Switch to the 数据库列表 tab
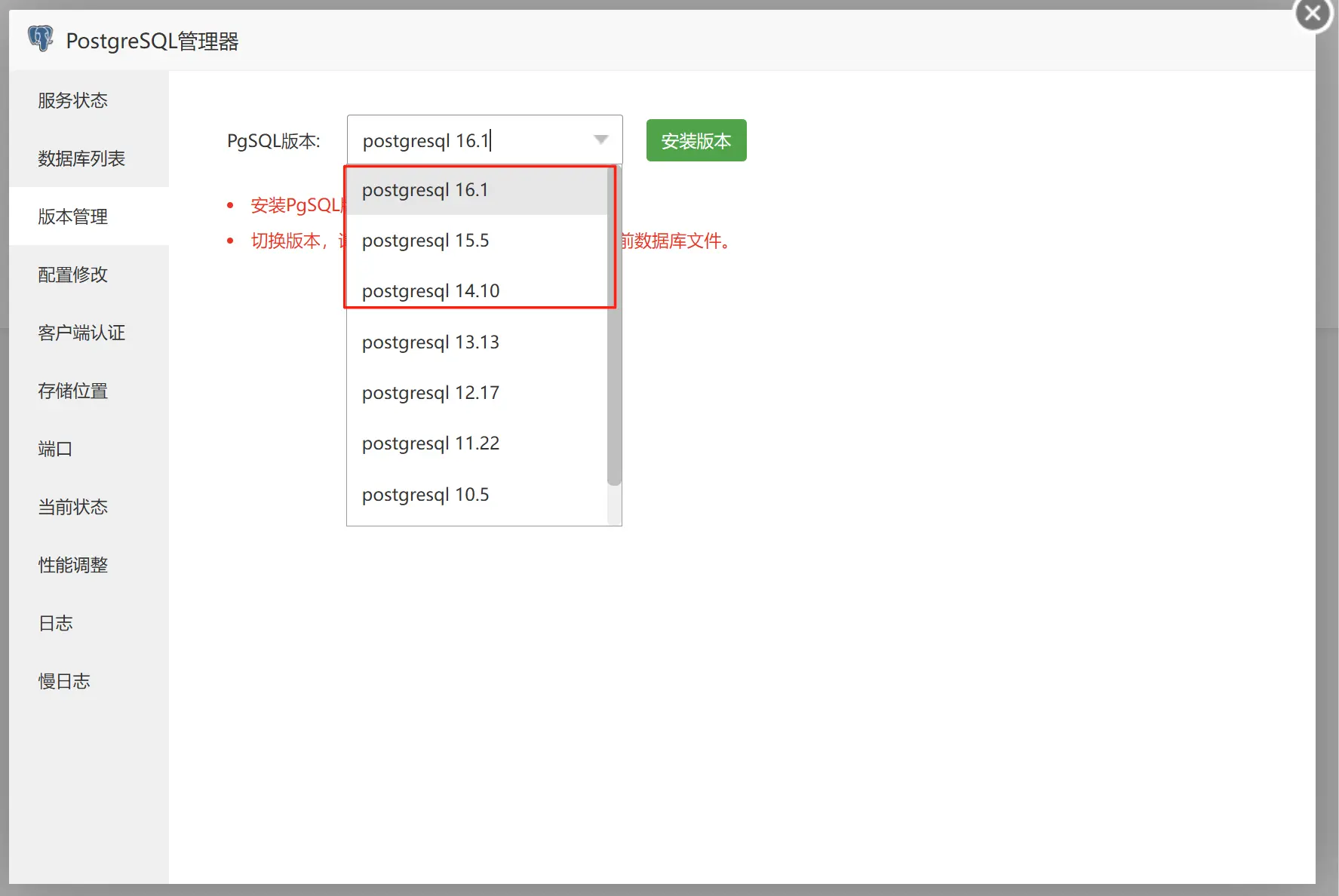 [89, 158]
